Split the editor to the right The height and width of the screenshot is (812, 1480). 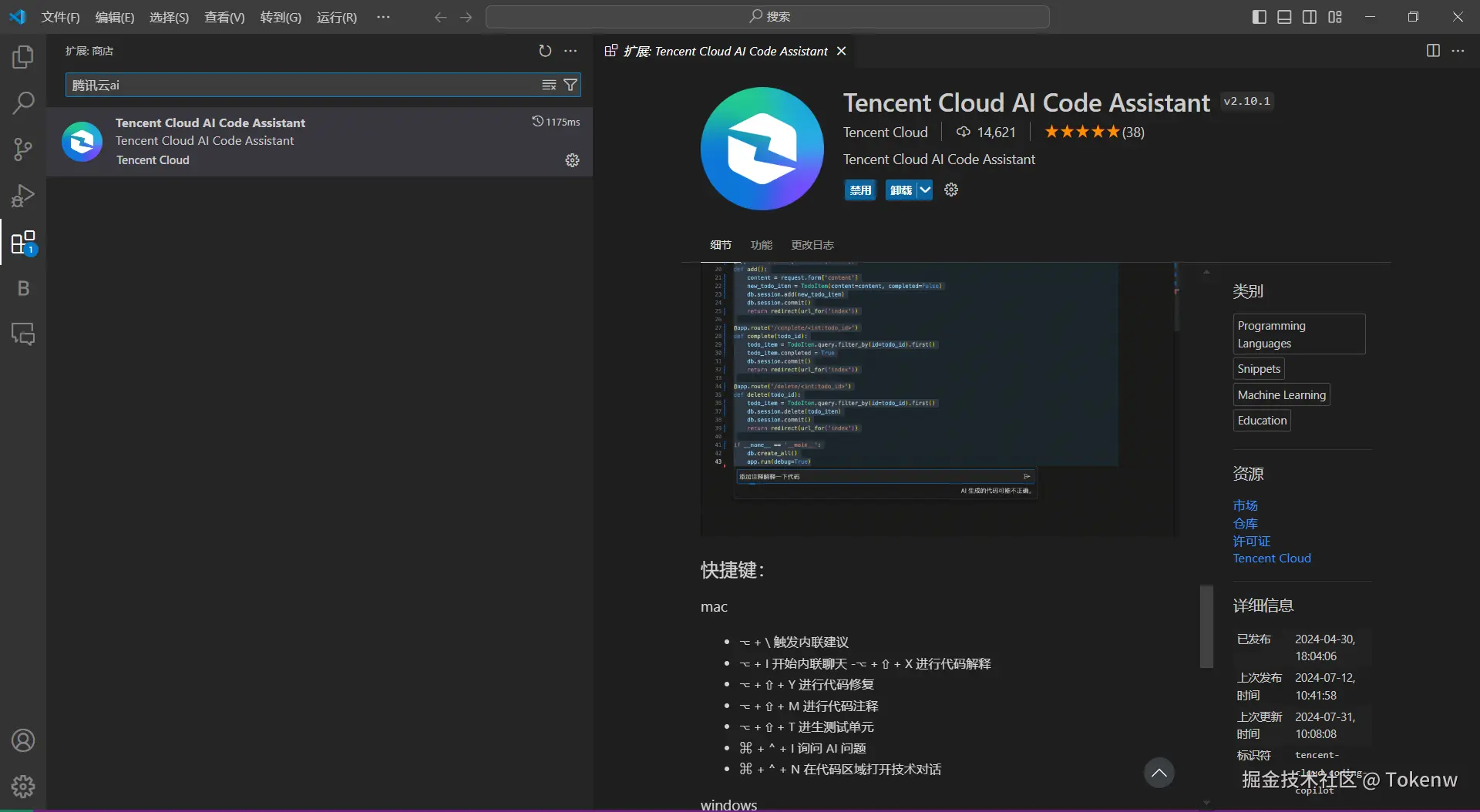point(1433,51)
